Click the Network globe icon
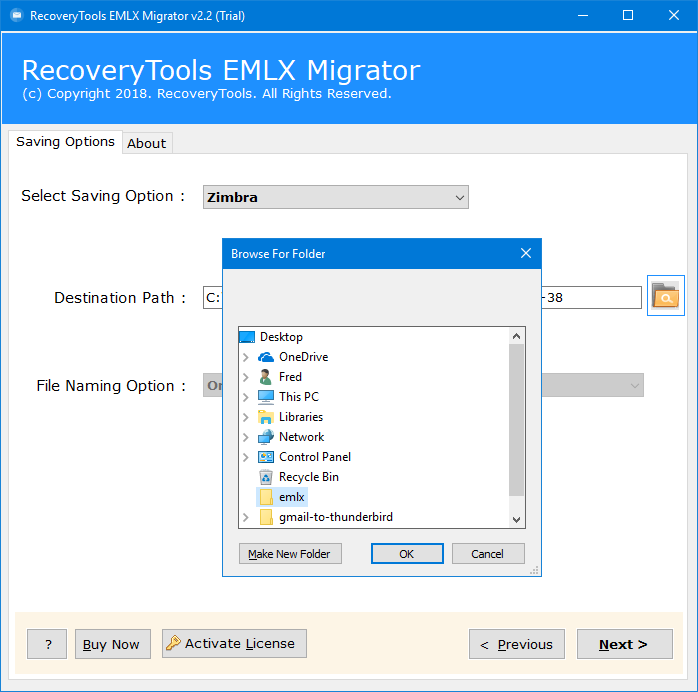The image size is (698, 692). coord(266,437)
